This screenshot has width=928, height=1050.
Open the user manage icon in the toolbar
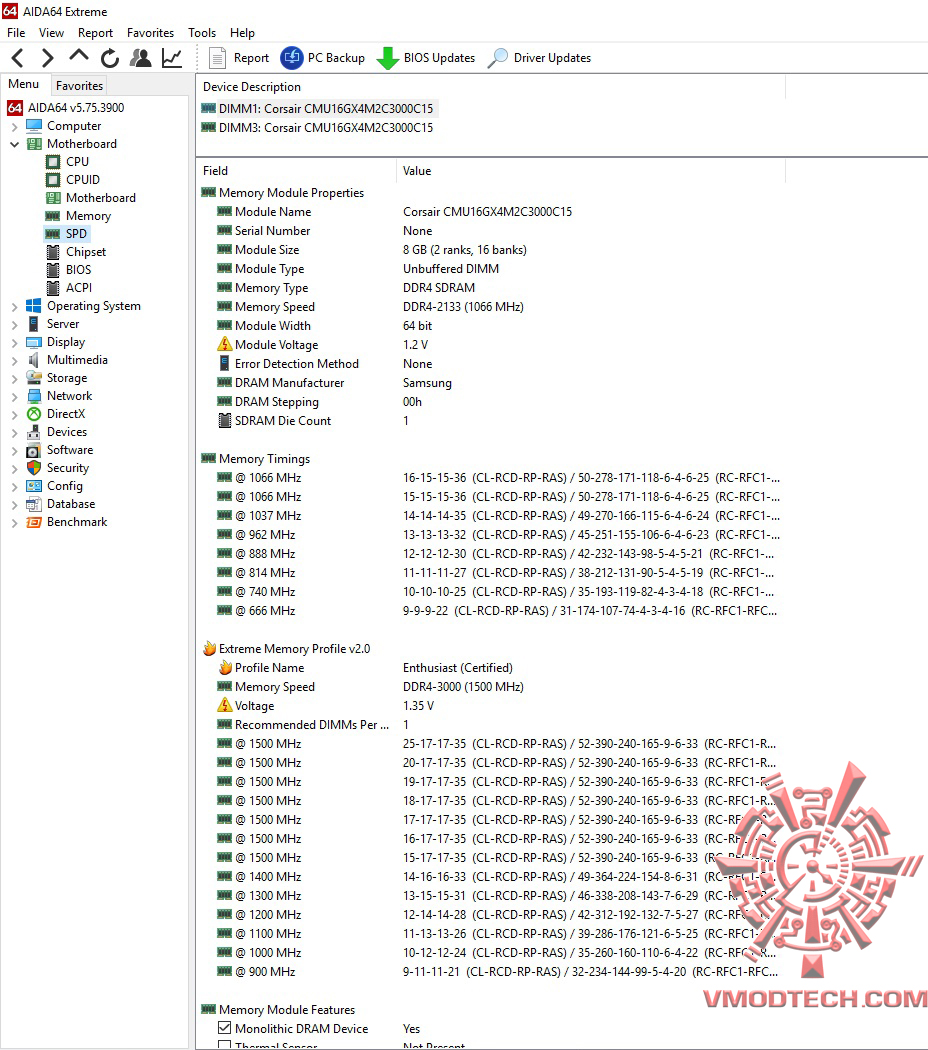(x=141, y=58)
